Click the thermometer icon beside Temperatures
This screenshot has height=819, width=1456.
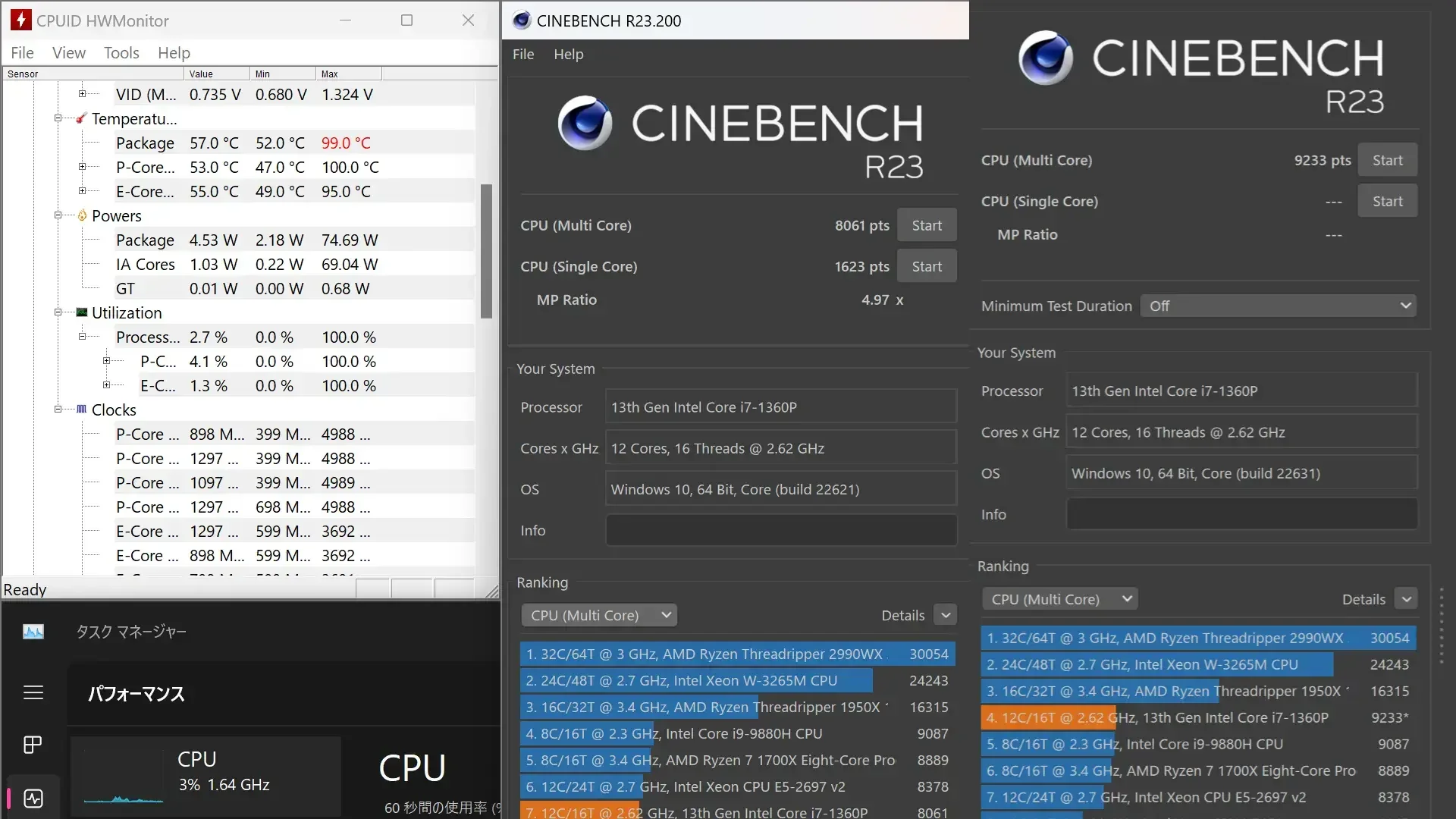pos(81,118)
